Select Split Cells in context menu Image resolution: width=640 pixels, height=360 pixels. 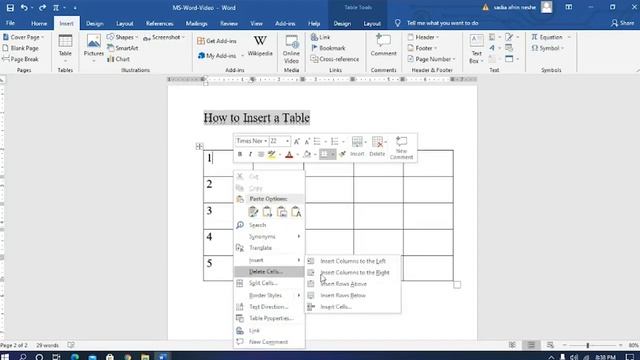[x=269, y=283]
